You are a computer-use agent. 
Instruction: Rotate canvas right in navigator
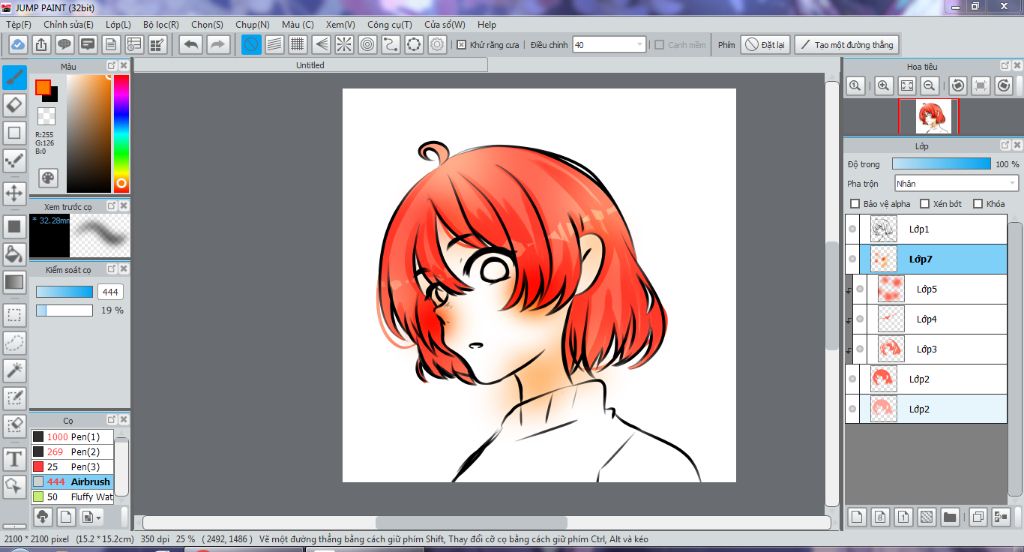coord(1004,86)
